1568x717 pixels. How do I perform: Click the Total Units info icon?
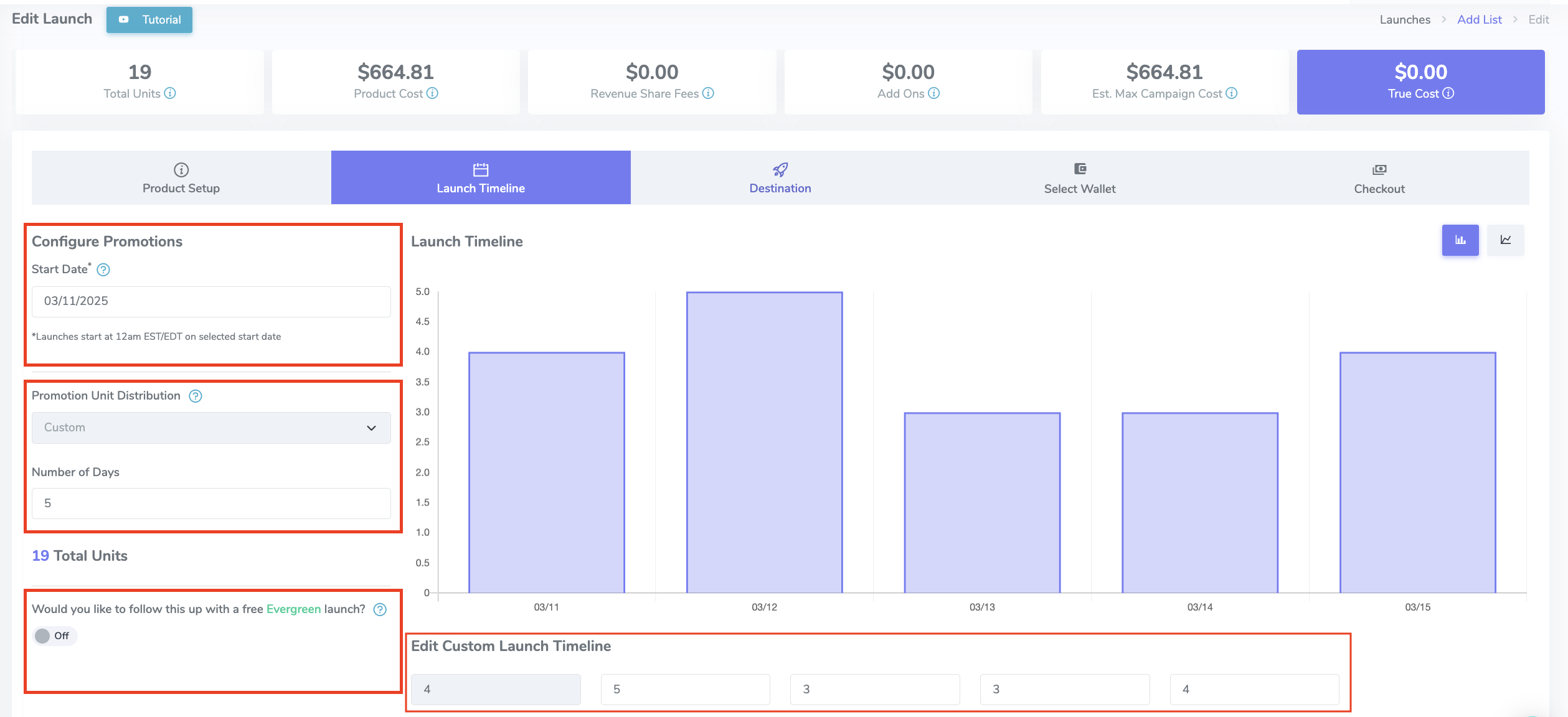[170, 93]
